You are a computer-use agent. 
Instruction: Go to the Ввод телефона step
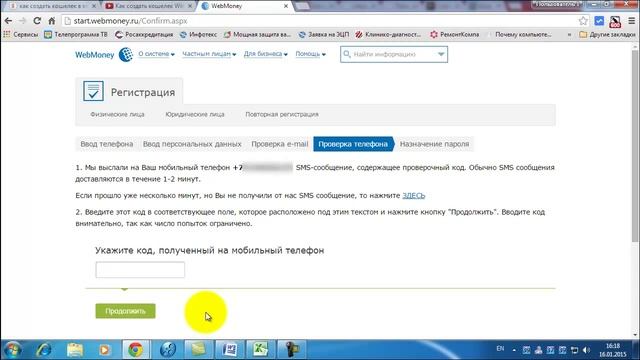pos(107,144)
